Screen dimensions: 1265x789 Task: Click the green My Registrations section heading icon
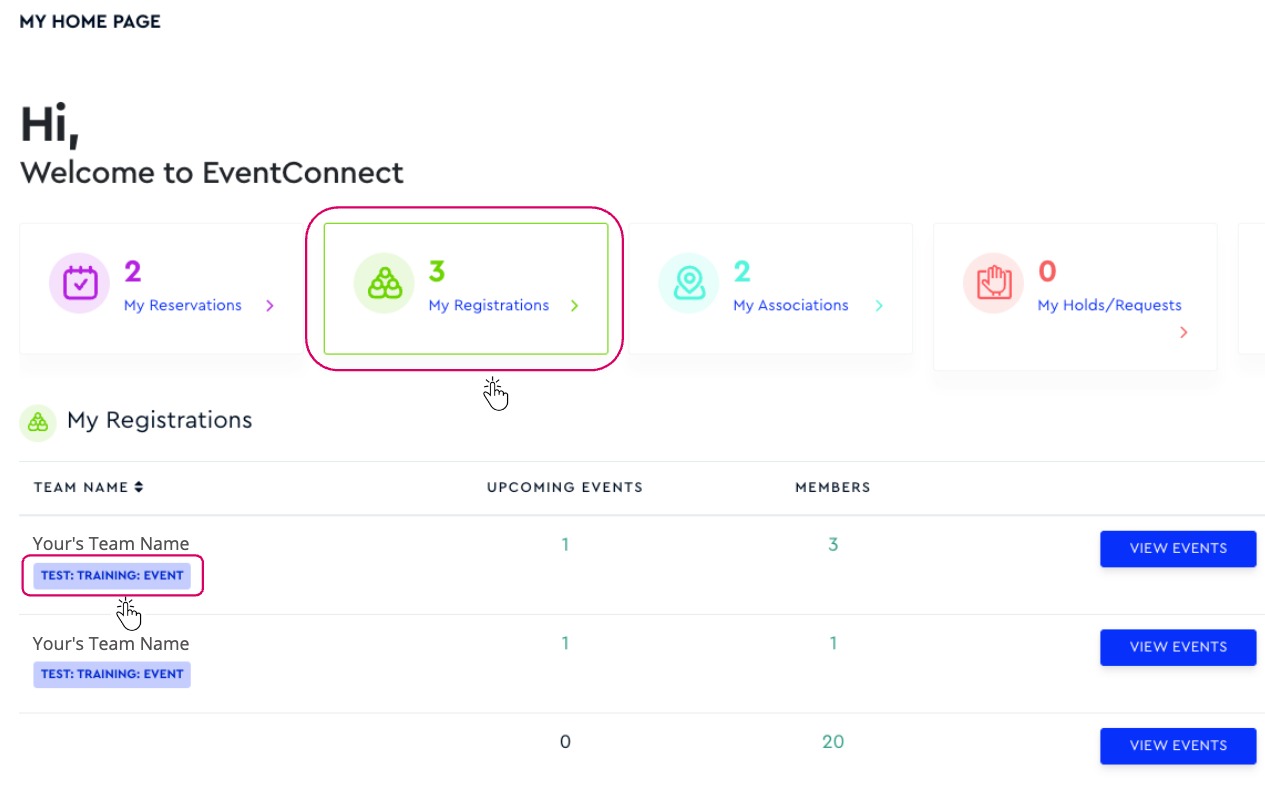(37, 422)
